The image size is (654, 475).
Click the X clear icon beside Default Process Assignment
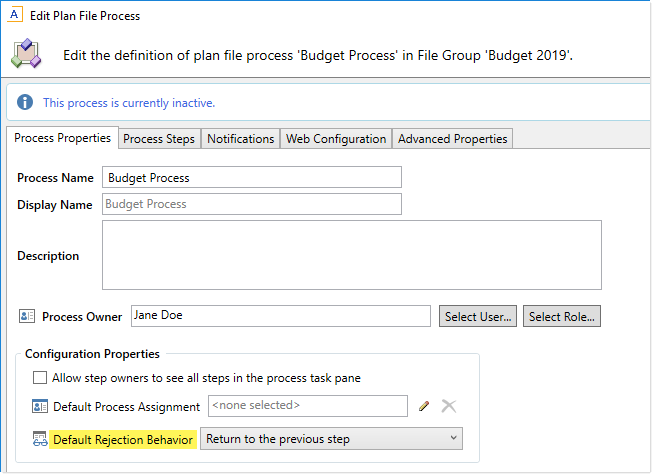(x=449, y=406)
